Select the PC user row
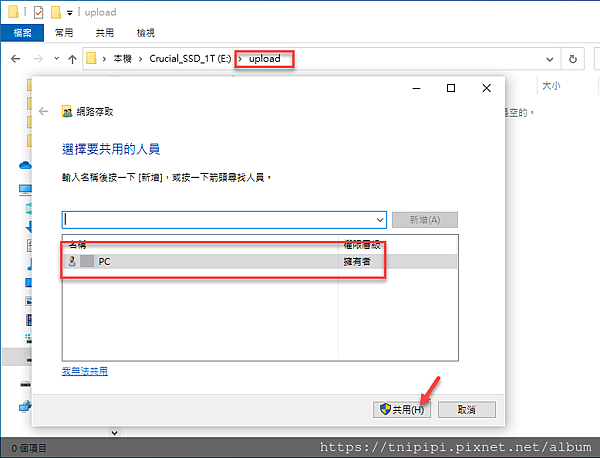 [260, 262]
